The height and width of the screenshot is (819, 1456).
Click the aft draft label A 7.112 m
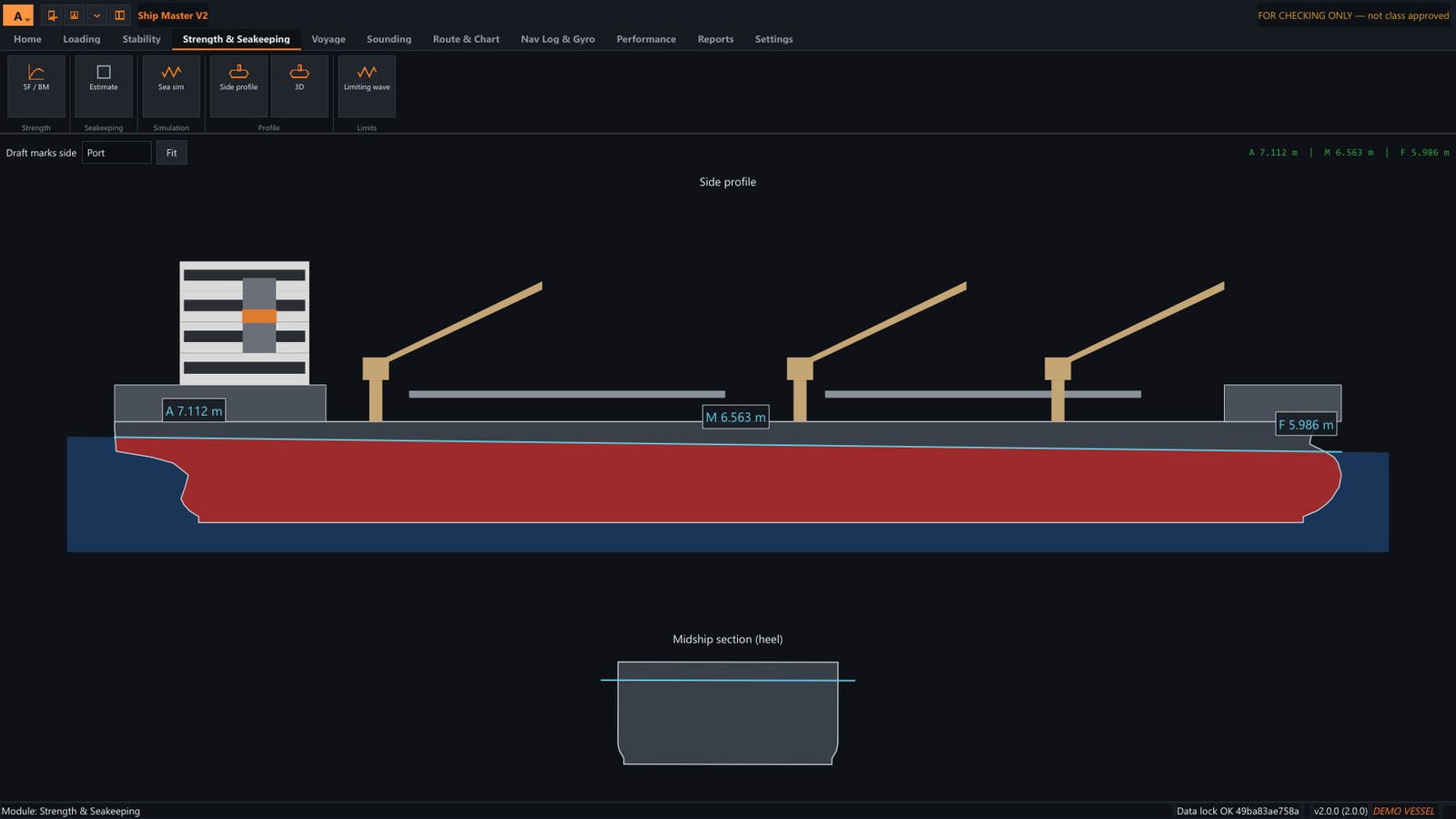(x=194, y=411)
